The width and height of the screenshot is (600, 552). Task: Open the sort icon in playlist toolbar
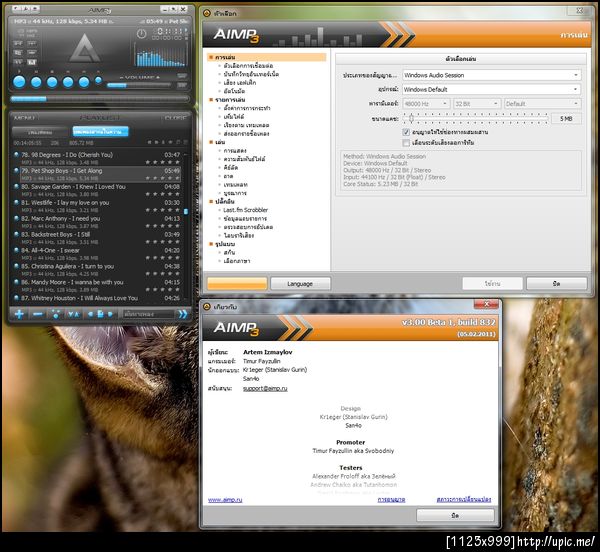coord(73,314)
